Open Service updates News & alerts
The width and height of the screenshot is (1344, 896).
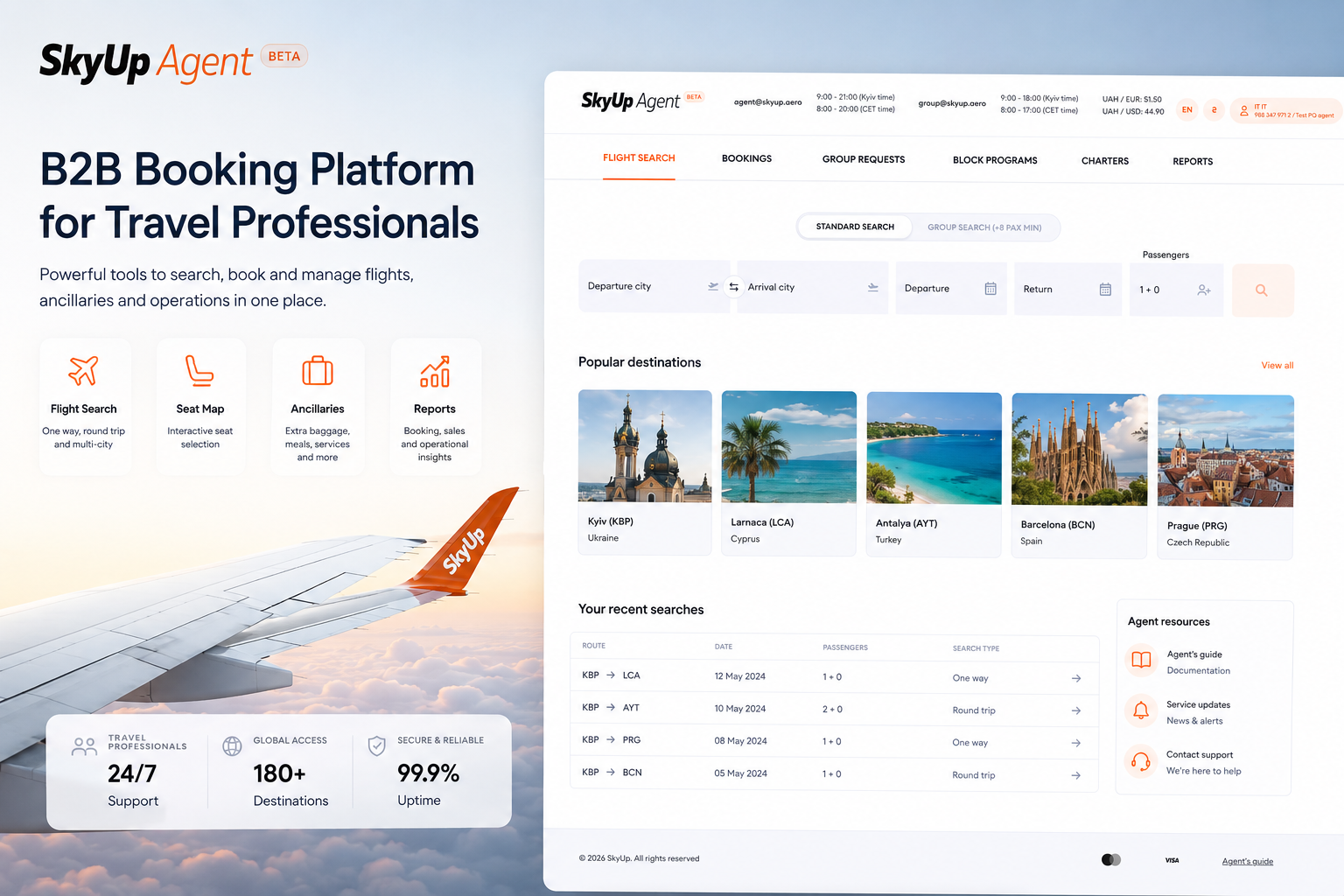[x=1198, y=712]
